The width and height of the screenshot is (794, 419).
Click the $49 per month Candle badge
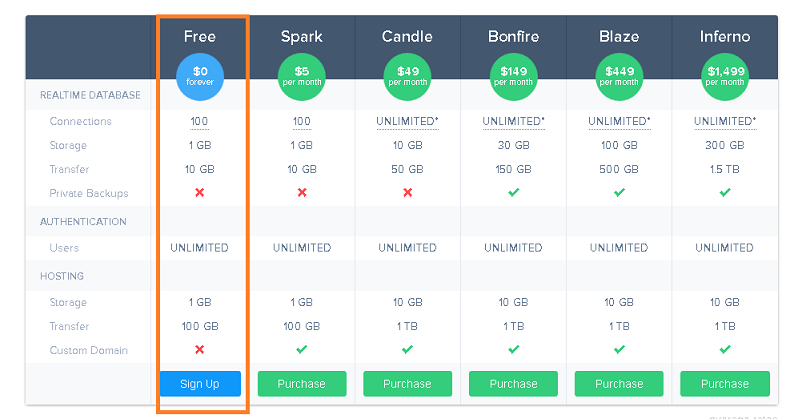click(408, 77)
